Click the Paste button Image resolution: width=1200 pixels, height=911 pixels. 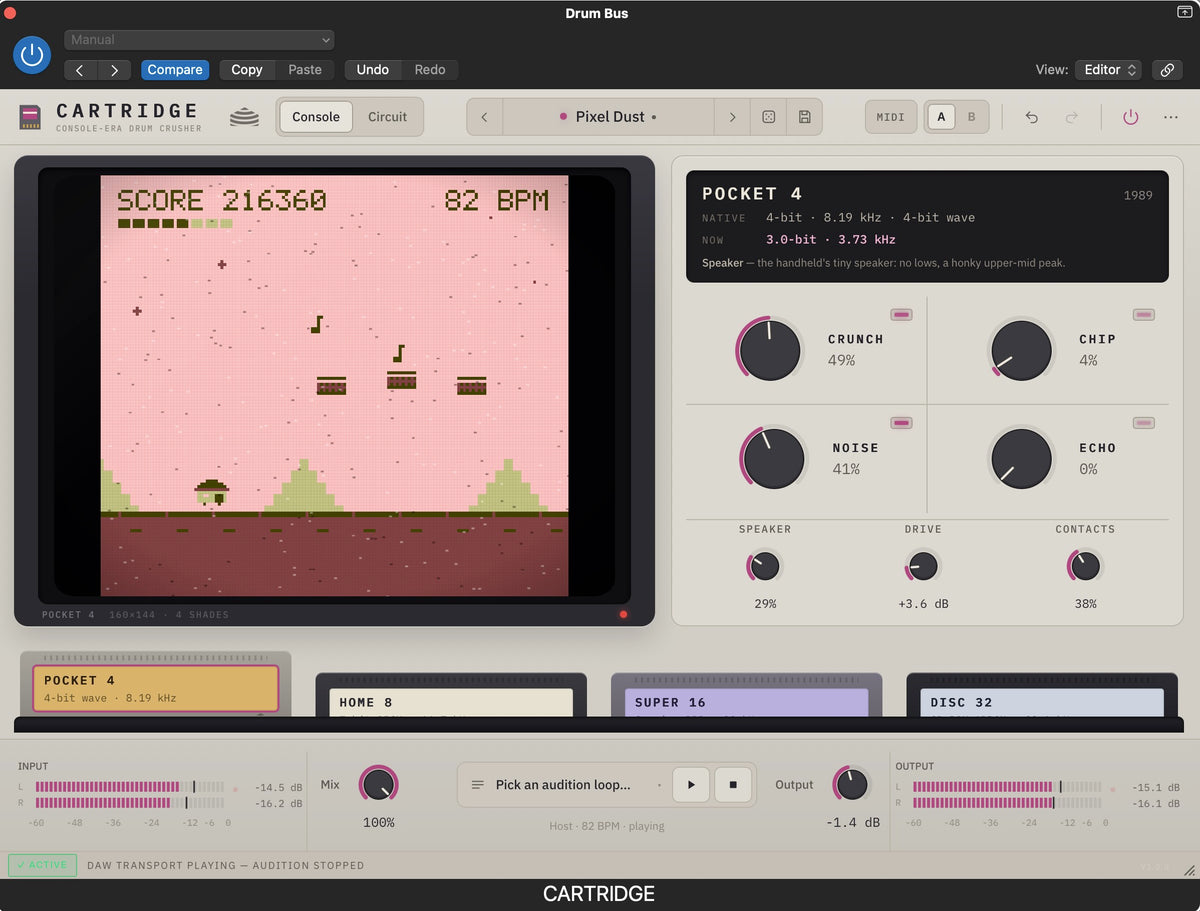click(305, 70)
